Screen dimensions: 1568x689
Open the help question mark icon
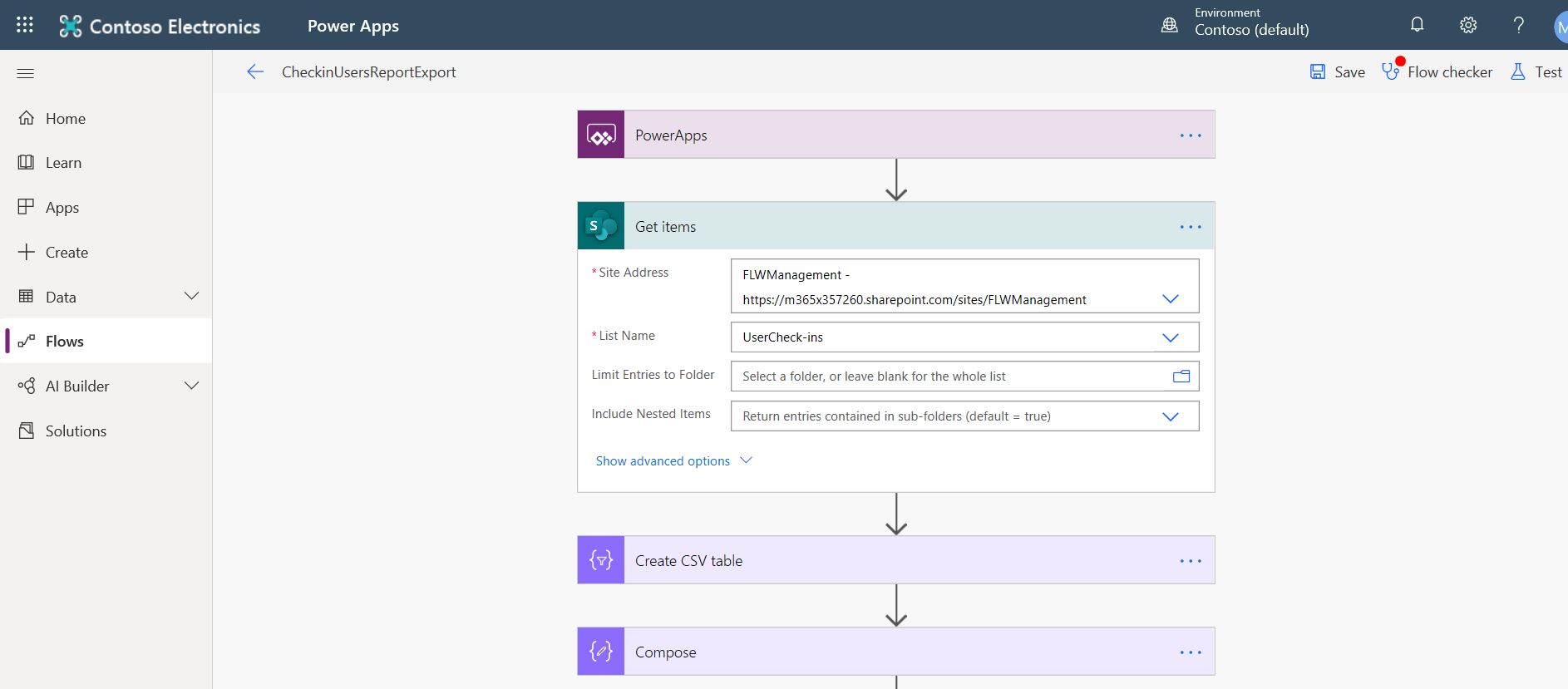tap(1519, 25)
